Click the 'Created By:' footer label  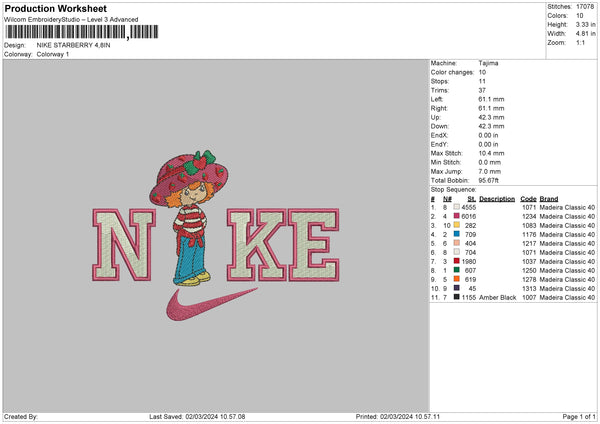(21, 417)
